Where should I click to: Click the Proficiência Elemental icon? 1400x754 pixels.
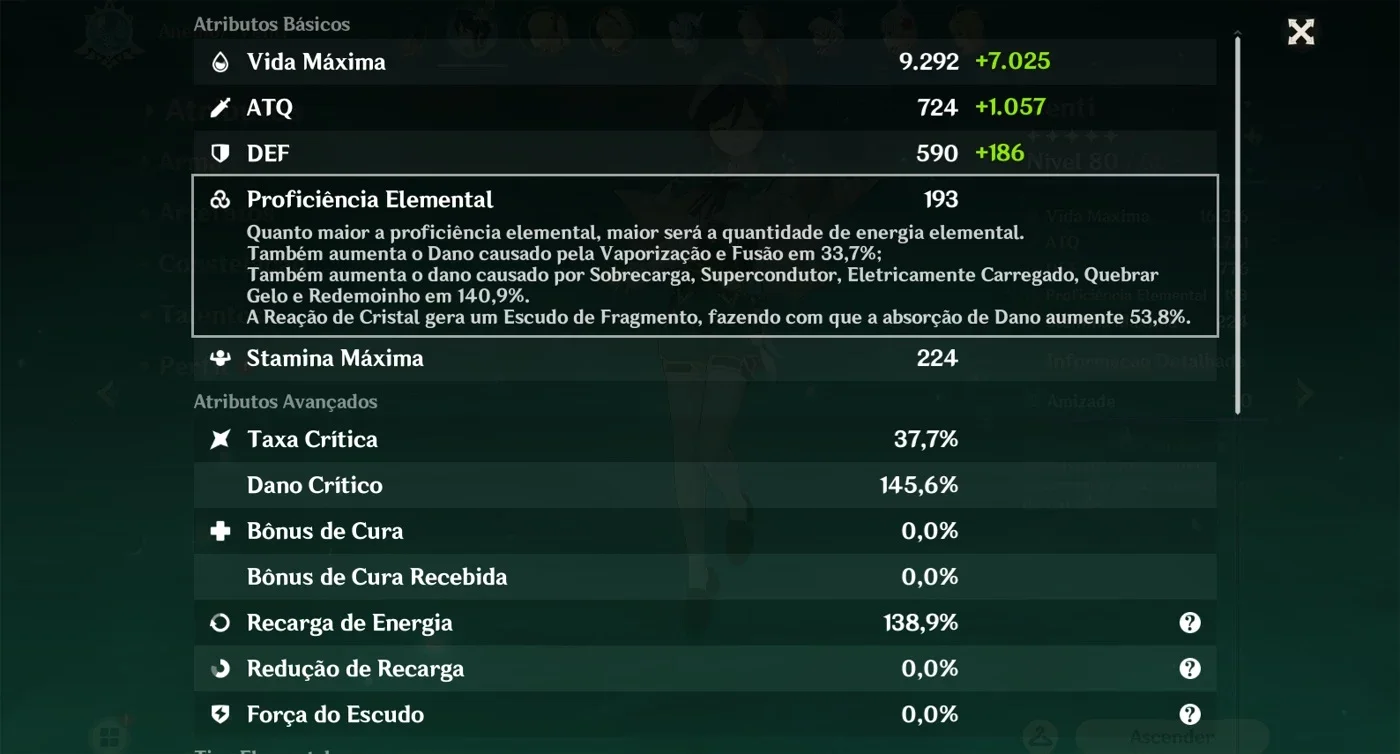(220, 200)
